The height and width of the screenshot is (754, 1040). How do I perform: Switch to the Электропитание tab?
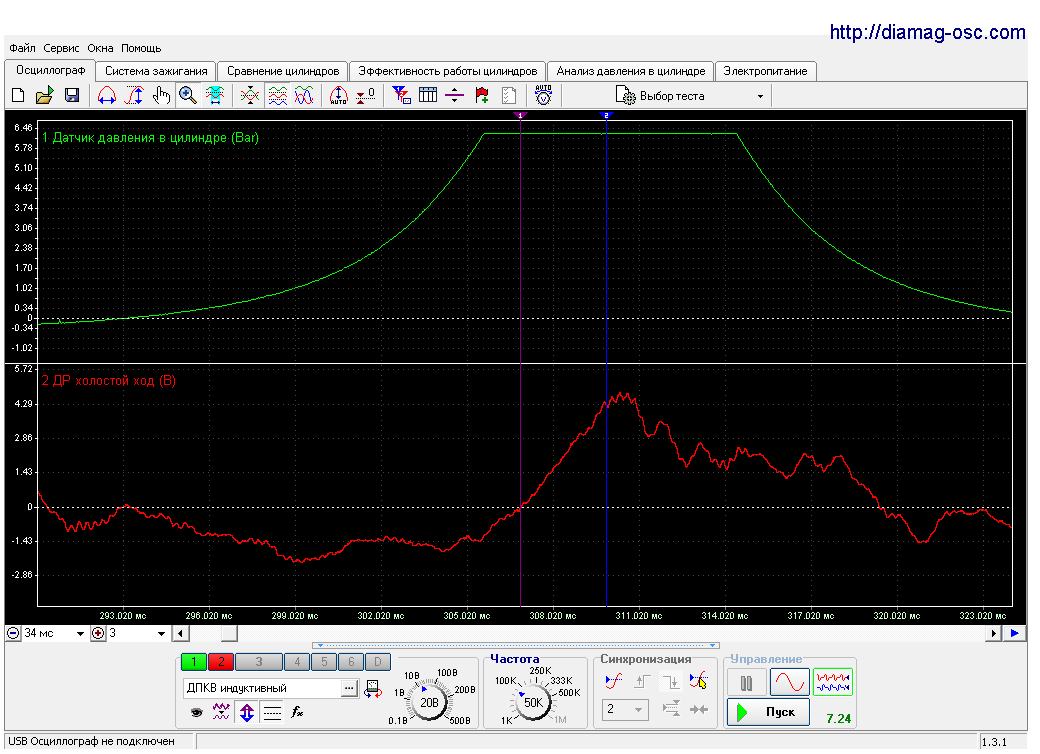[765, 71]
